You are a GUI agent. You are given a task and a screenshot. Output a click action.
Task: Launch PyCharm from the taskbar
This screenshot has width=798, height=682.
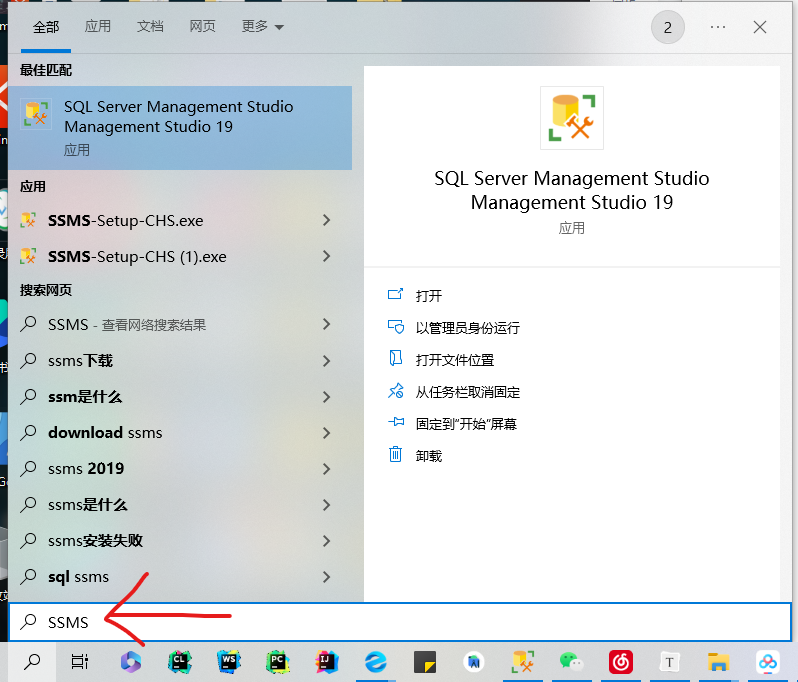277,662
